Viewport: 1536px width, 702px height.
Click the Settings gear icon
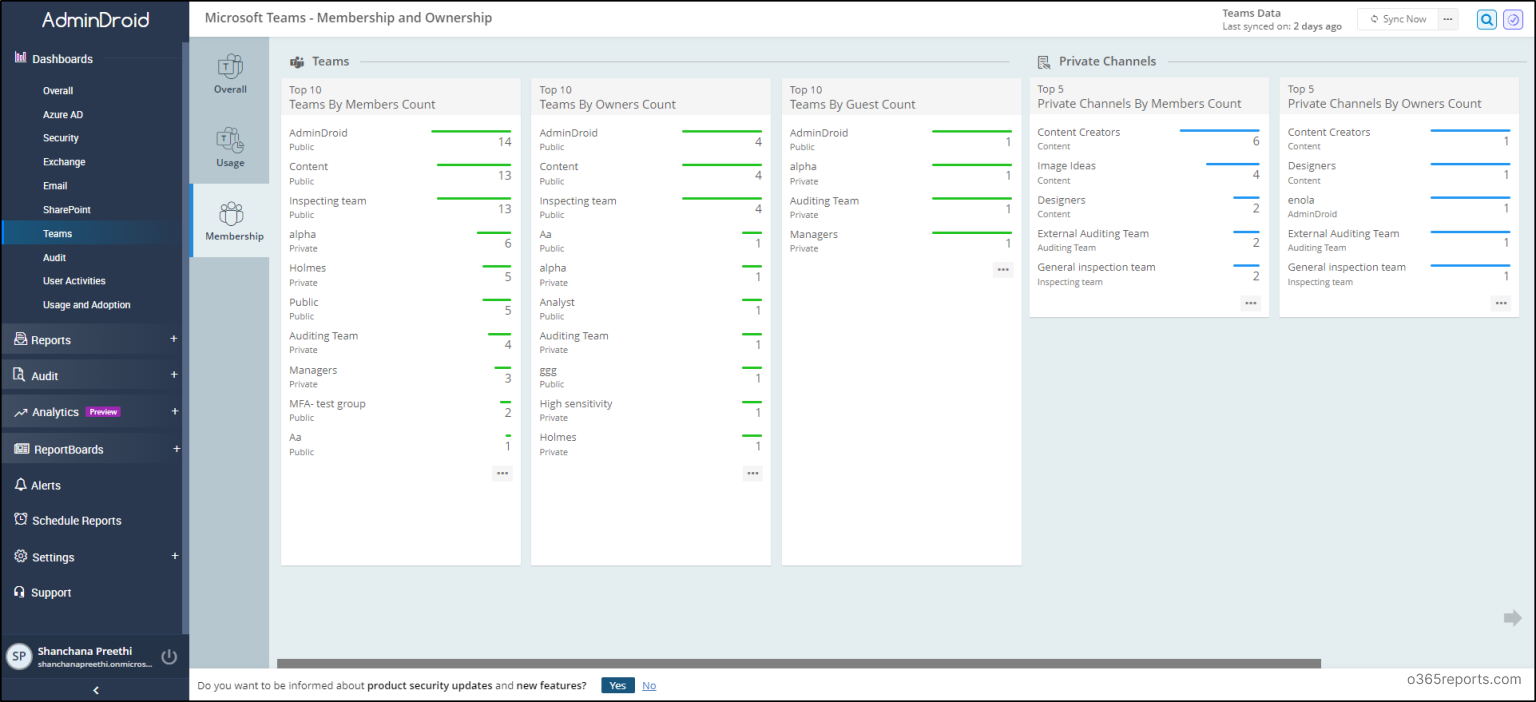tap(21, 556)
